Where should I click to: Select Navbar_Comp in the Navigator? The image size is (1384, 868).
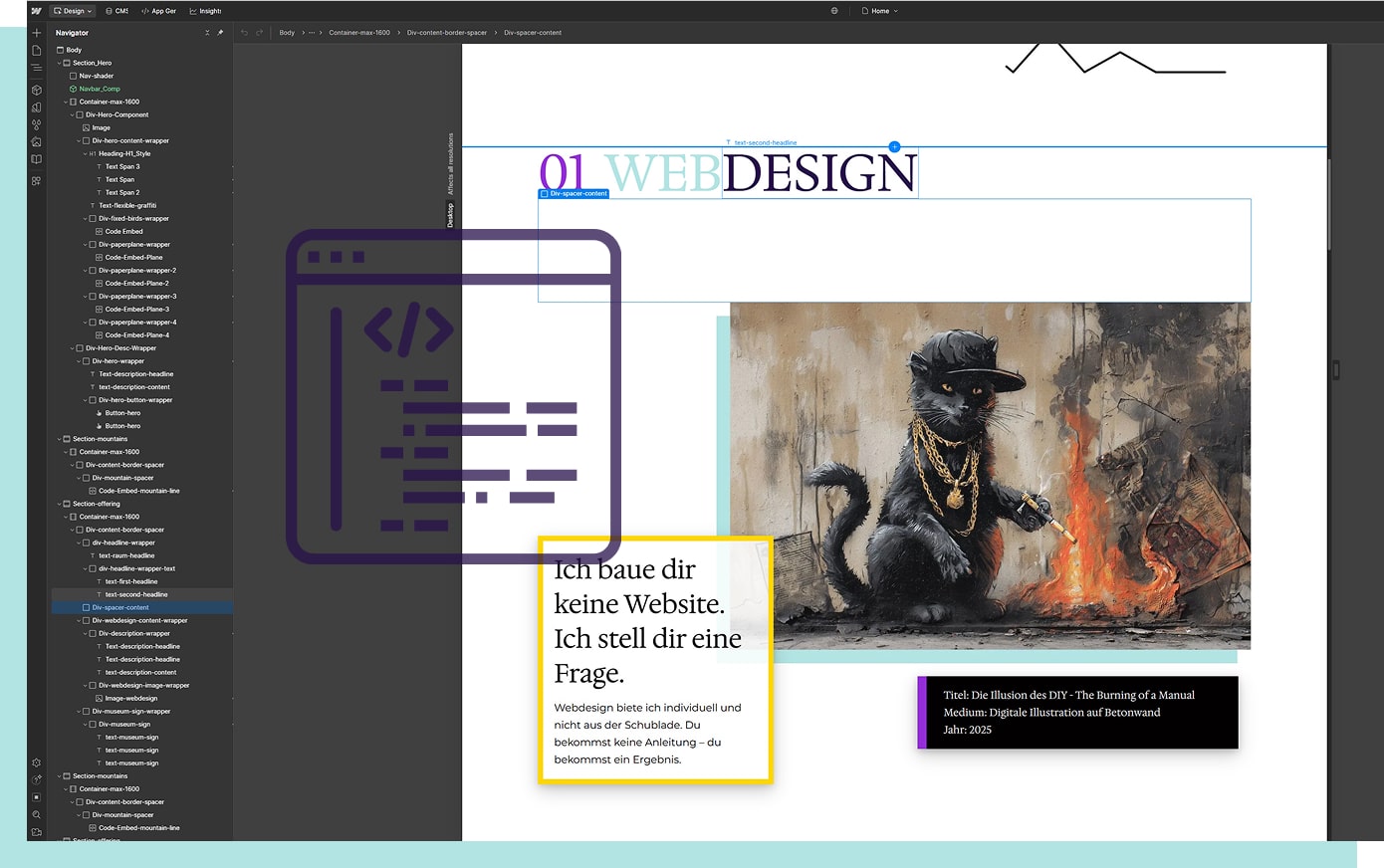99,89
